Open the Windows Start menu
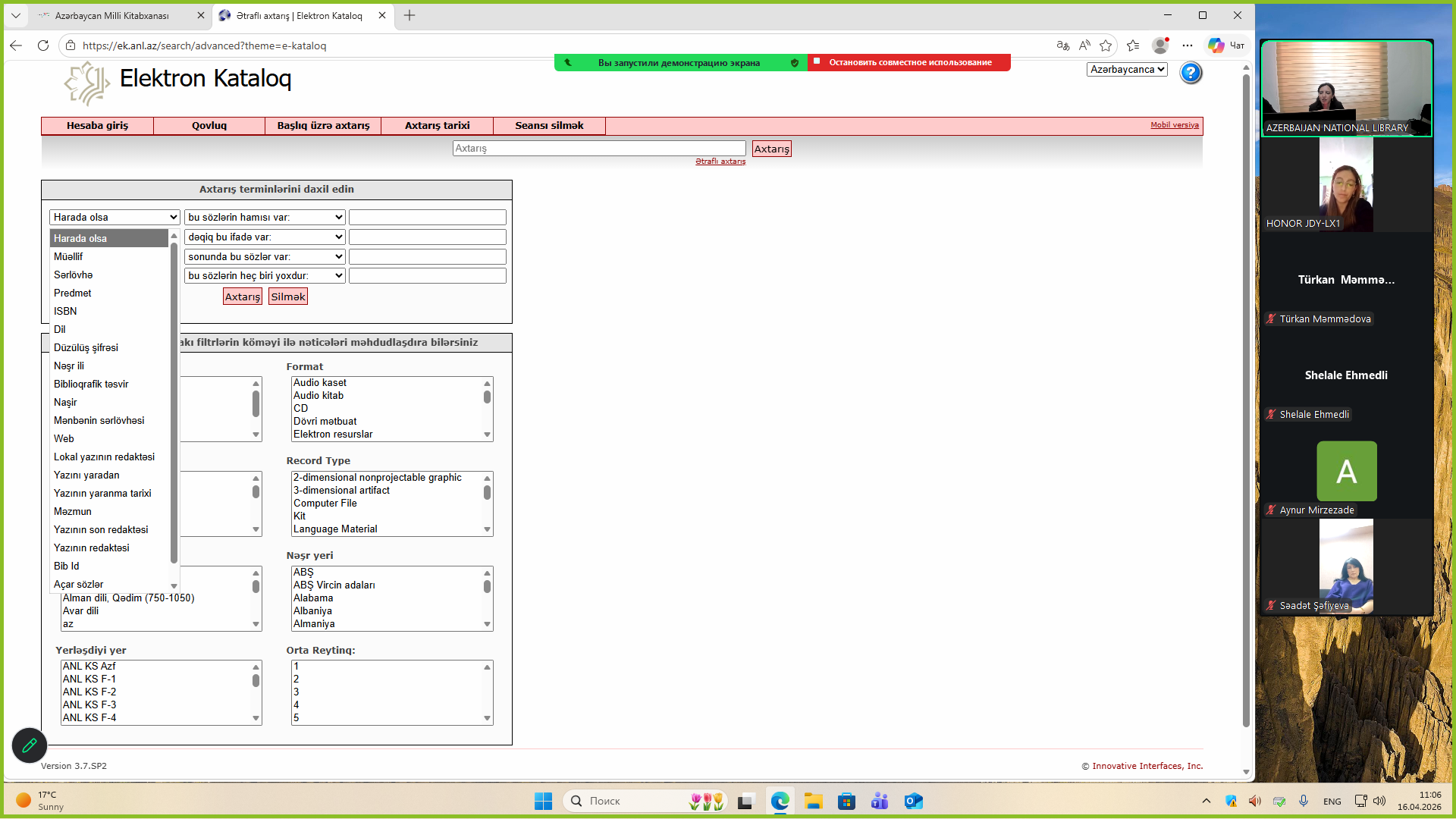The width and height of the screenshot is (1456, 819). pyautogui.click(x=543, y=801)
